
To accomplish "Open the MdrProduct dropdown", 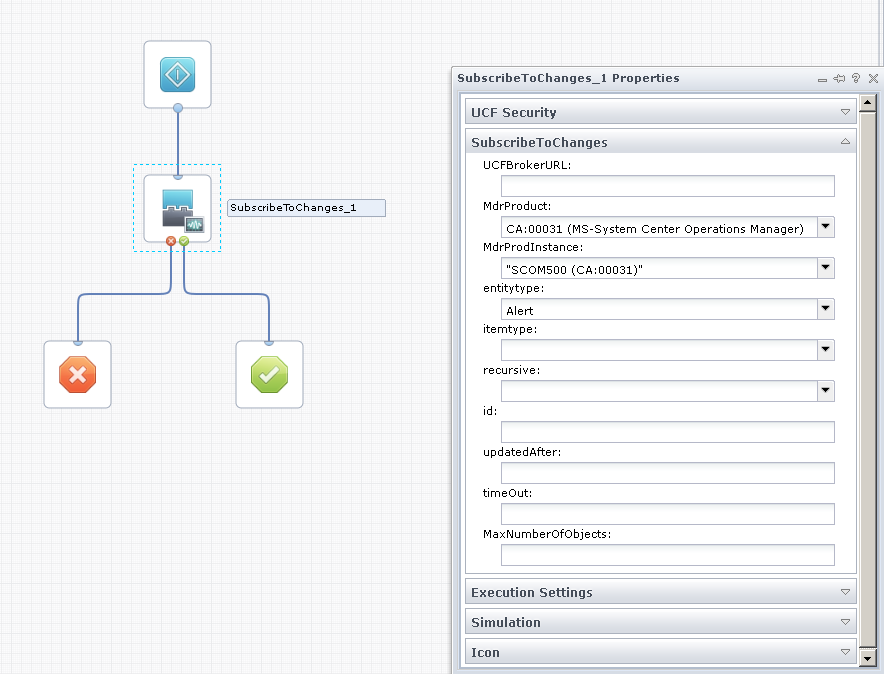I will [x=826, y=226].
